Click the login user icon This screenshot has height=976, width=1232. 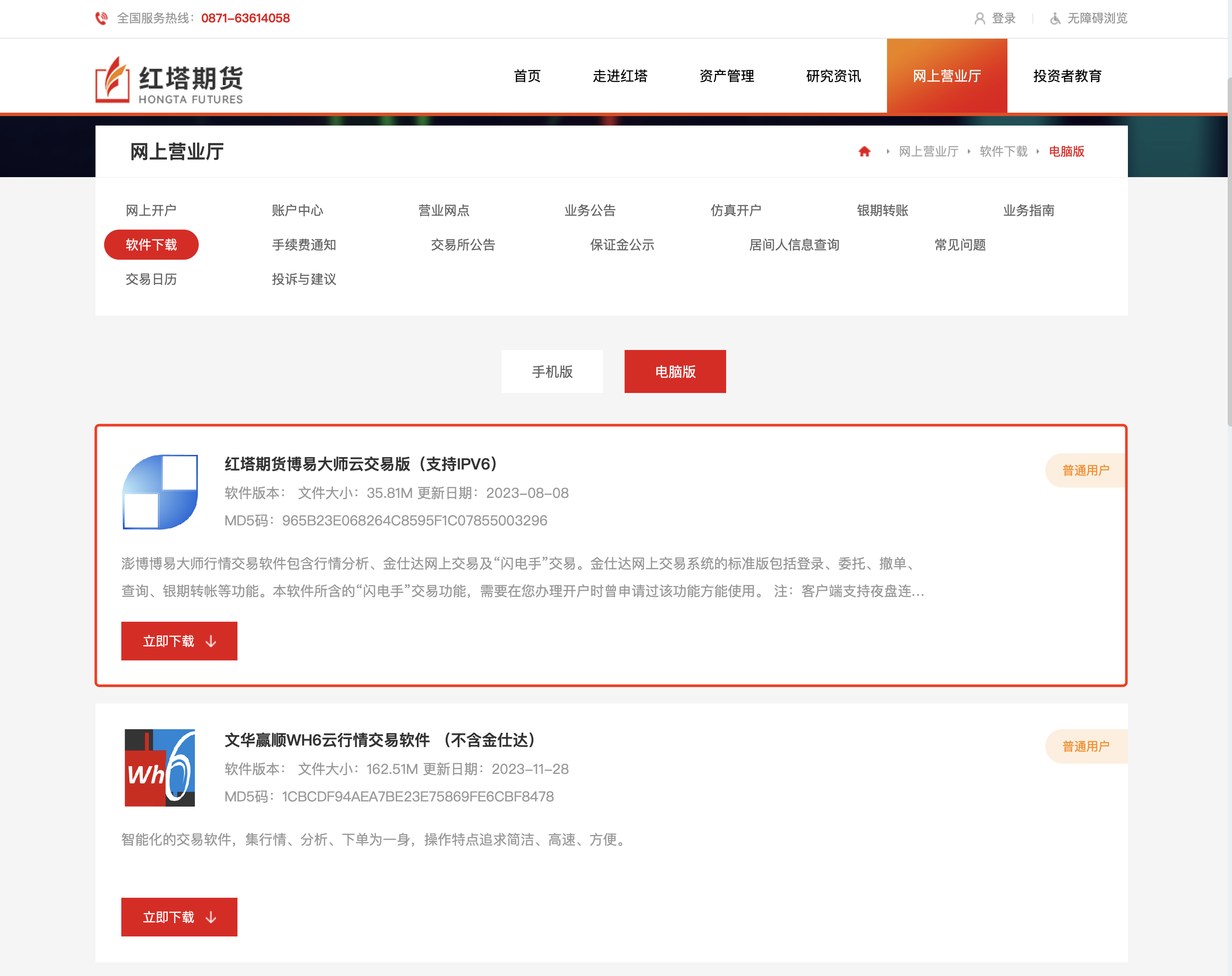pos(979,18)
